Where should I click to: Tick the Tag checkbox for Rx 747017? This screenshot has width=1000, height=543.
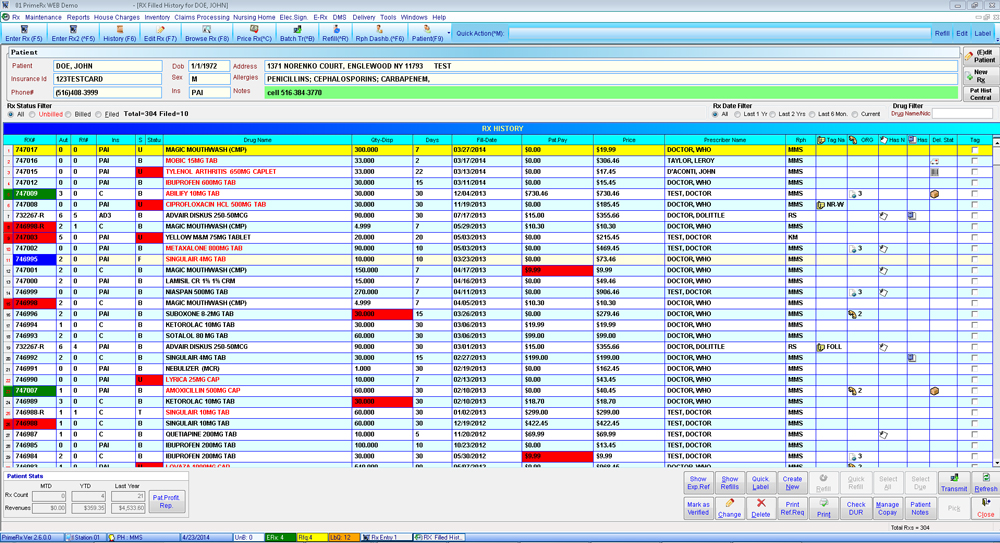pos(975,150)
